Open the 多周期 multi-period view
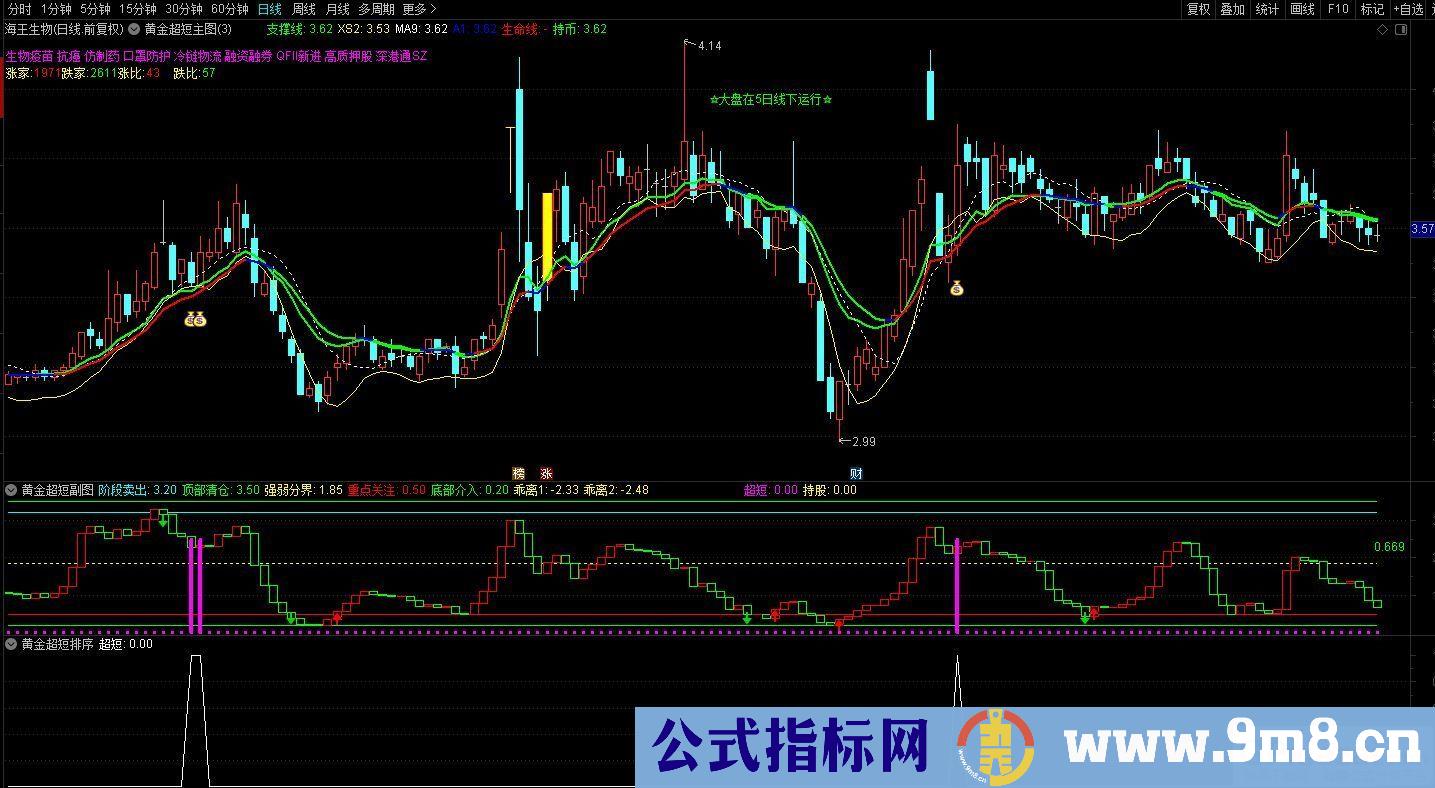The width and height of the screenshot is (1435, 788). pos(376,9)
